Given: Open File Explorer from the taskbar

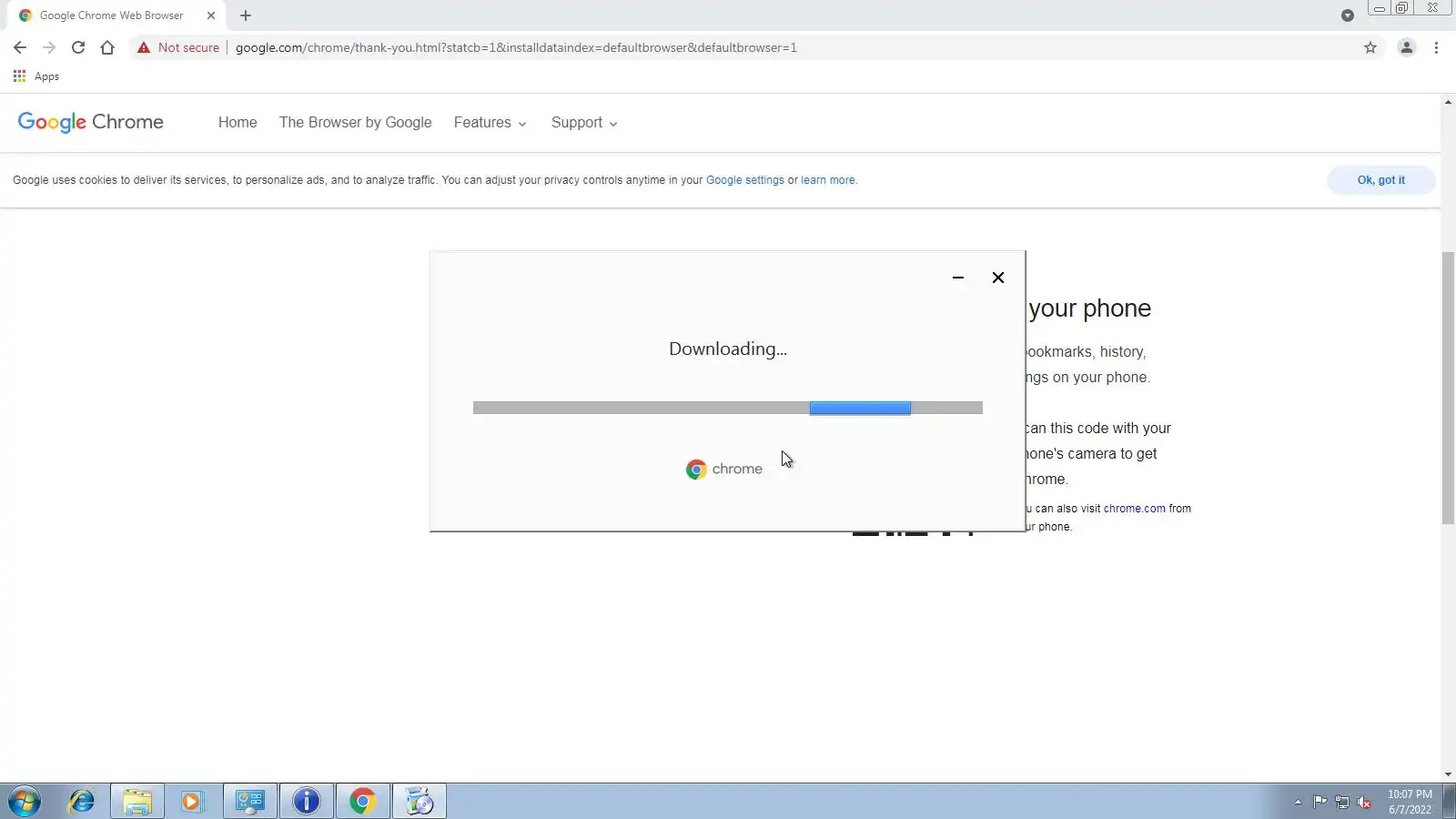Looking at the screenshot, I should point(137,802).
